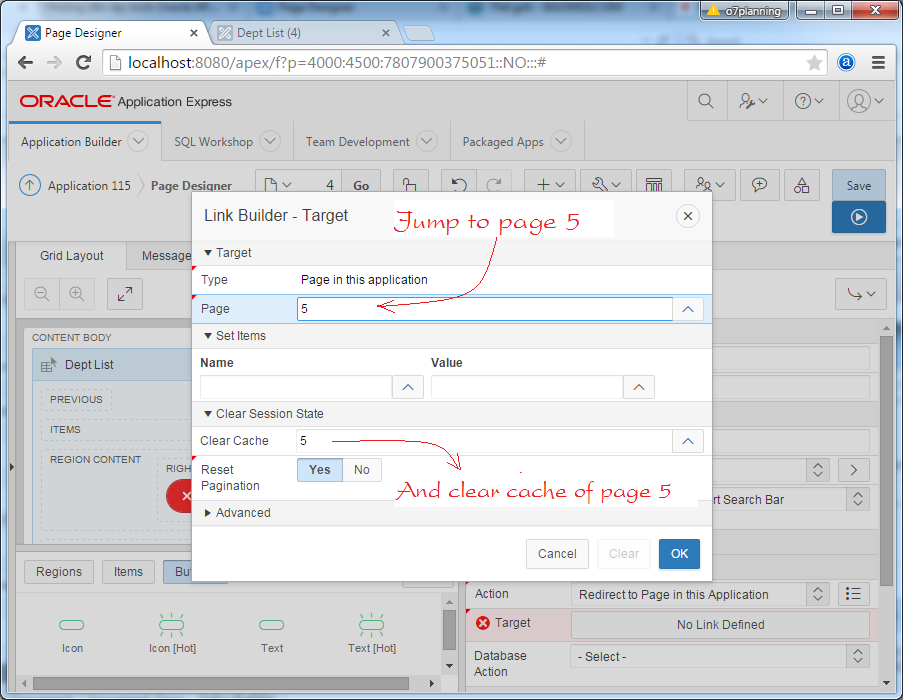This screenshot has width=903, height=700.
Task: Open the Action select list
Action: pos(700,594)
